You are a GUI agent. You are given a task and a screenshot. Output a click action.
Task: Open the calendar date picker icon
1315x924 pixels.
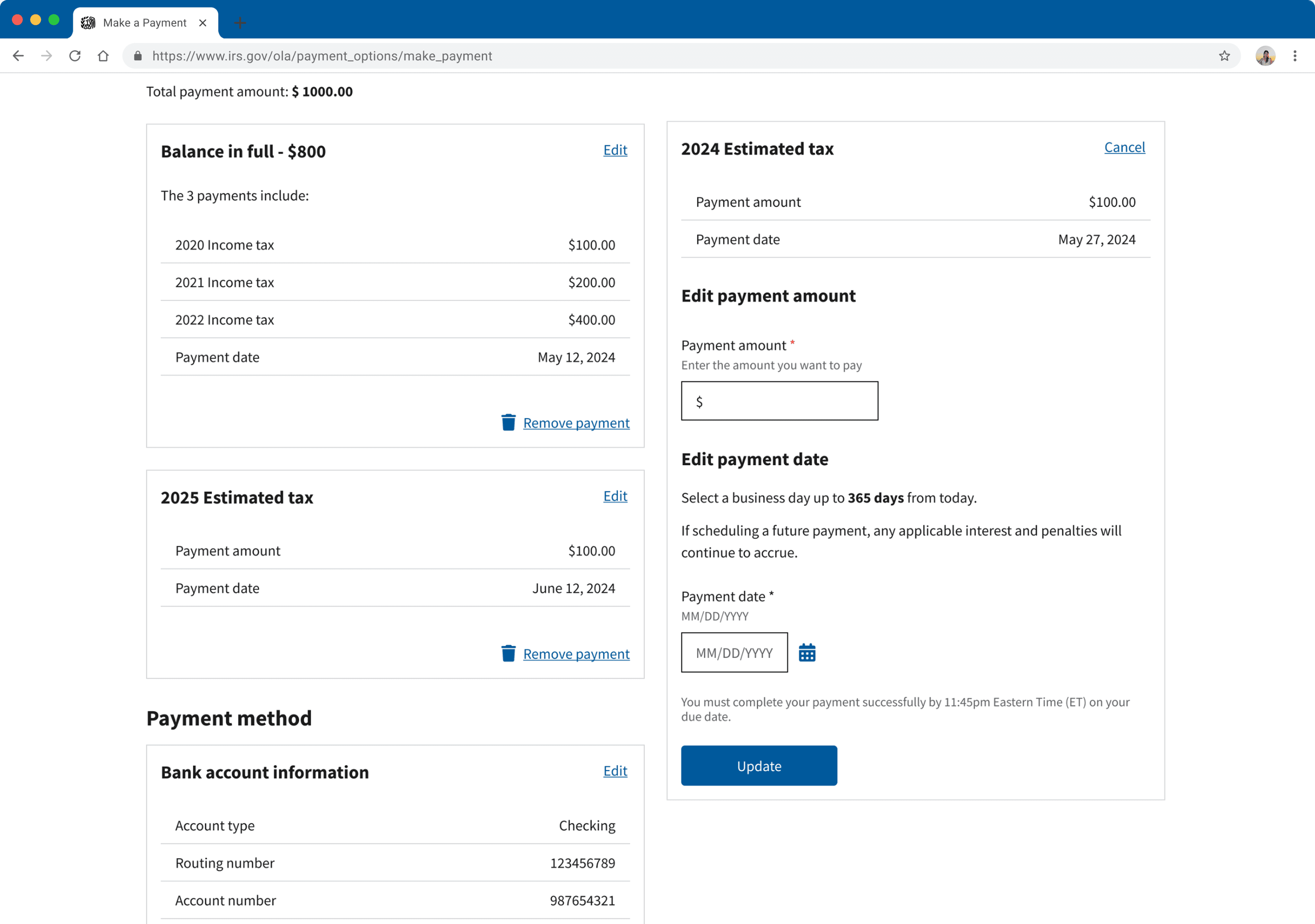pos(806,652)
